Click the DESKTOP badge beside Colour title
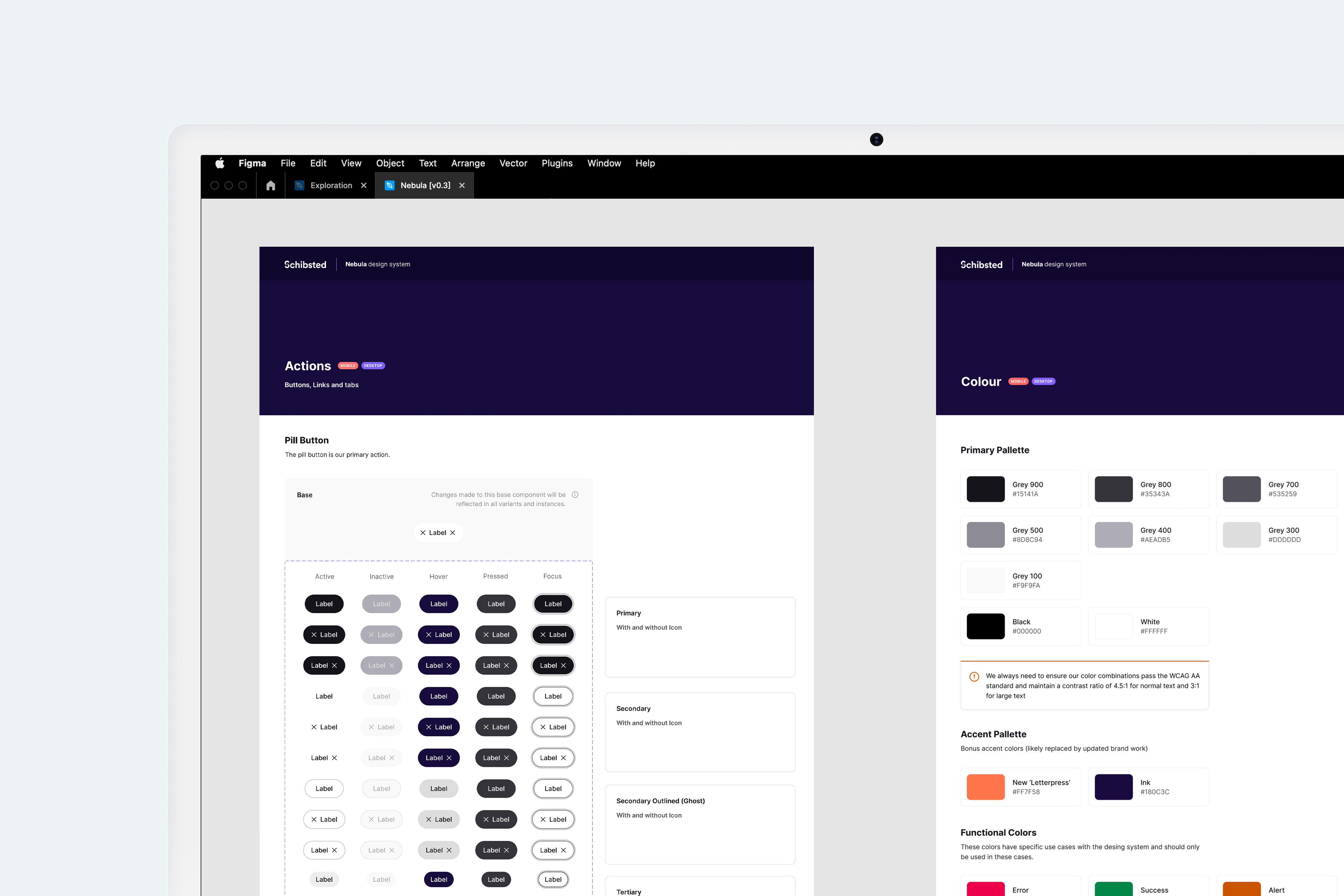The width and height of the screenshot is (1344, 896). click(1043, 381)
